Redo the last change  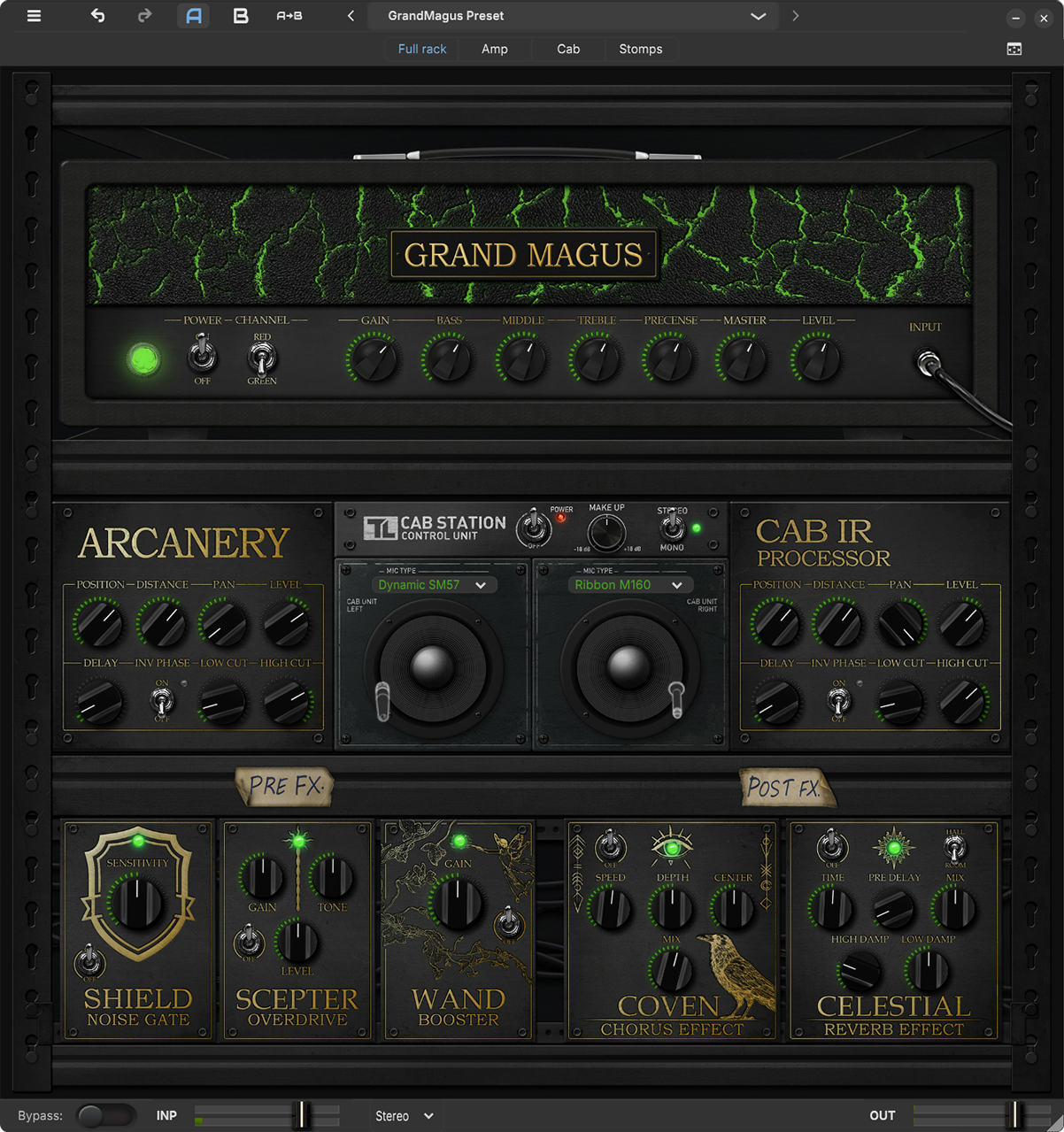[144, 15]
